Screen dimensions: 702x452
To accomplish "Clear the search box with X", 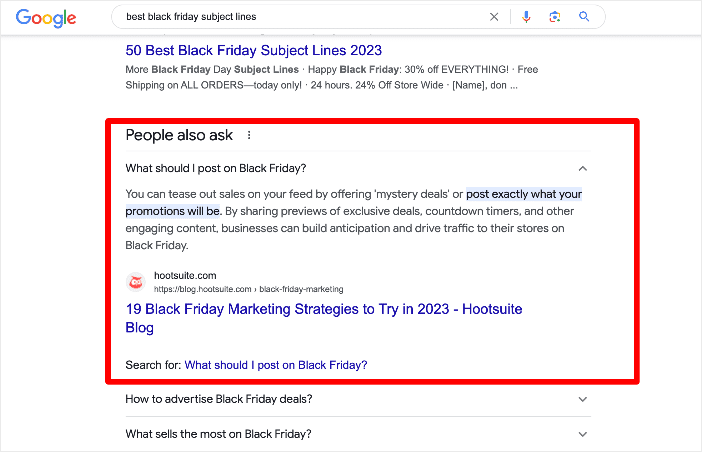I will pos(494,17).
